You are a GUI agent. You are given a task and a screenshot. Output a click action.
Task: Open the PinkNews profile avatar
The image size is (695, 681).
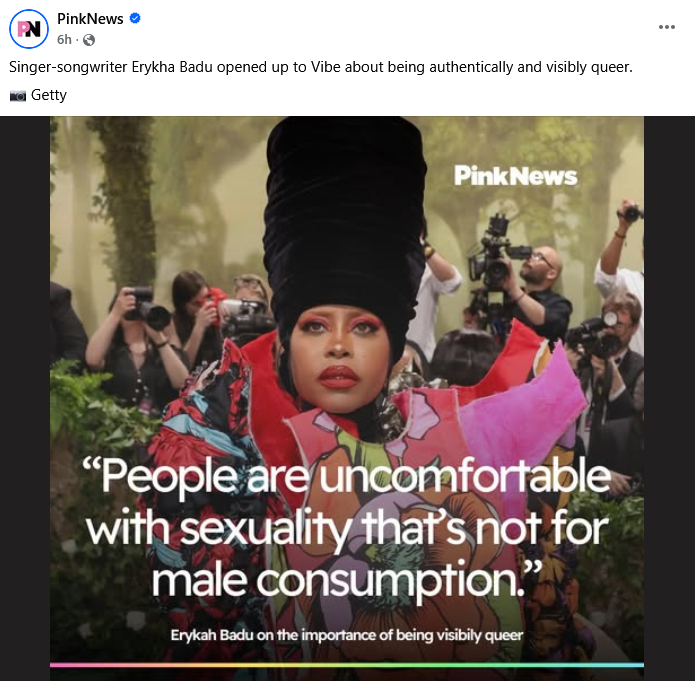pyautogui.click(x=29, y=29)
